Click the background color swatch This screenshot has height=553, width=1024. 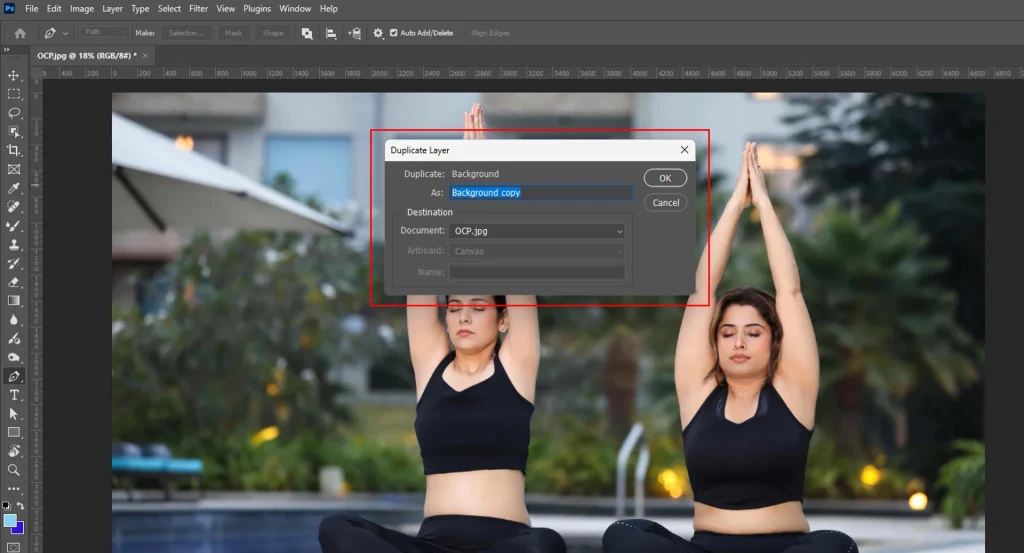(20, 528)
